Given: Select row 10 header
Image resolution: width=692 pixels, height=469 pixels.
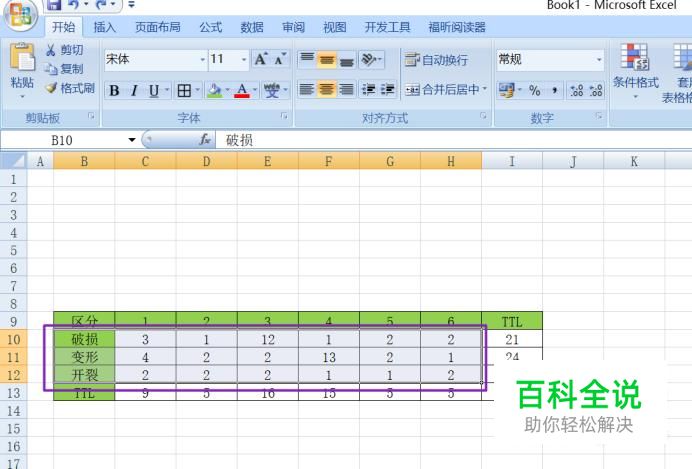Looking at the screenshot, I should 13,339.
